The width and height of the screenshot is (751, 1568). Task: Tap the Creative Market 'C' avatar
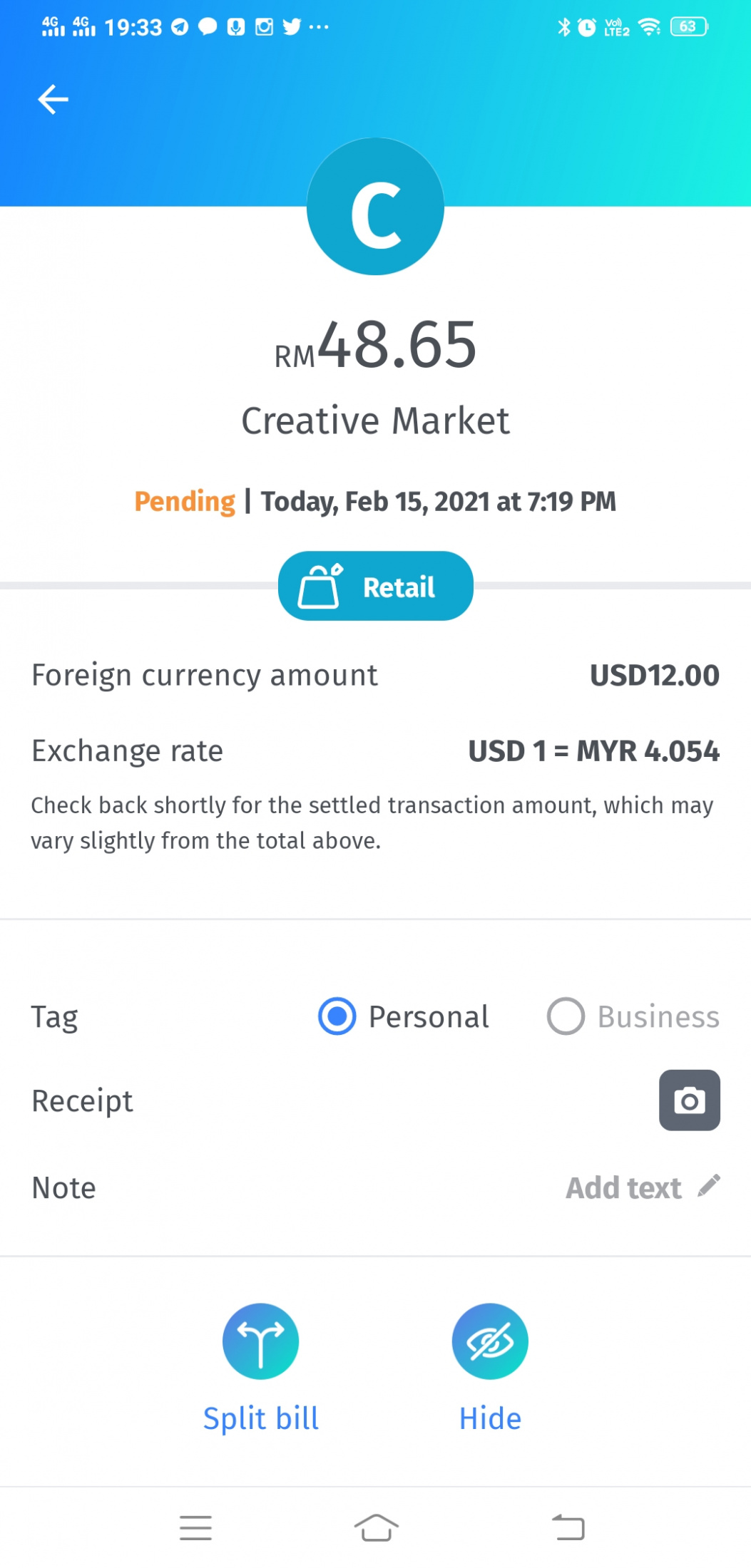tap(375, 206)
